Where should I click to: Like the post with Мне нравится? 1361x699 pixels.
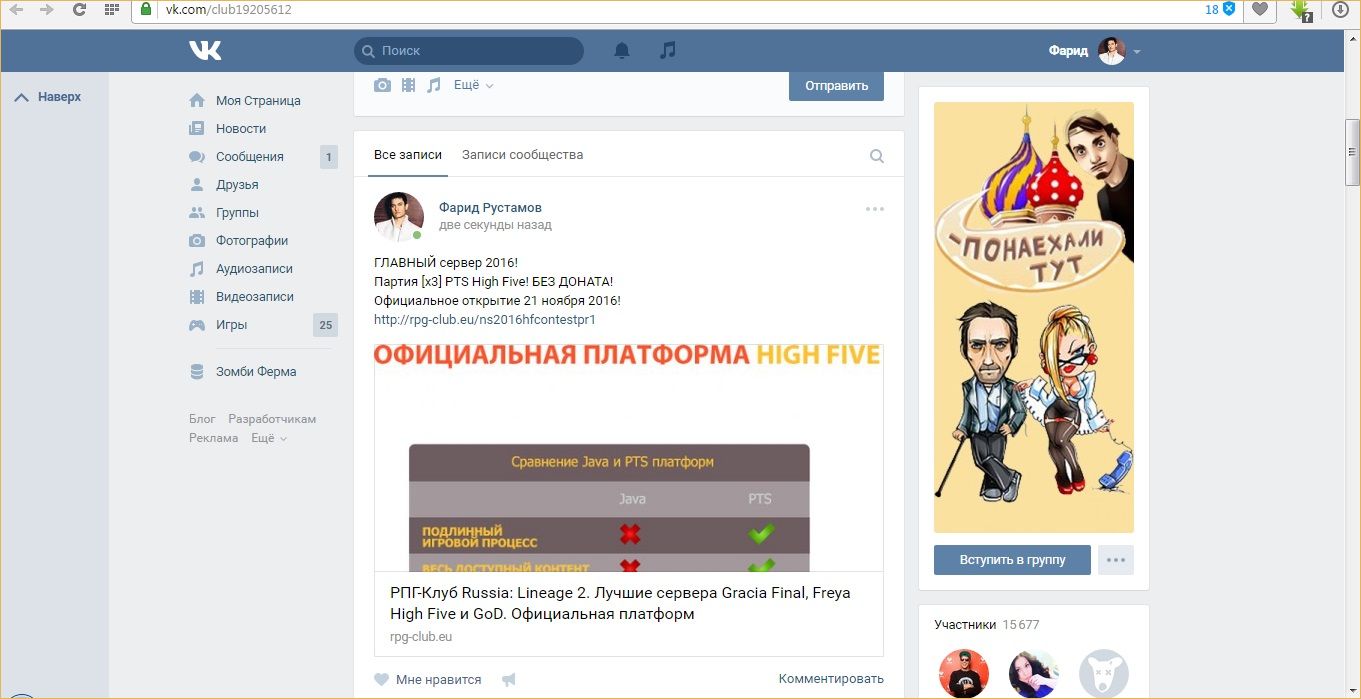pyautogui.click(x=428, y=680)
